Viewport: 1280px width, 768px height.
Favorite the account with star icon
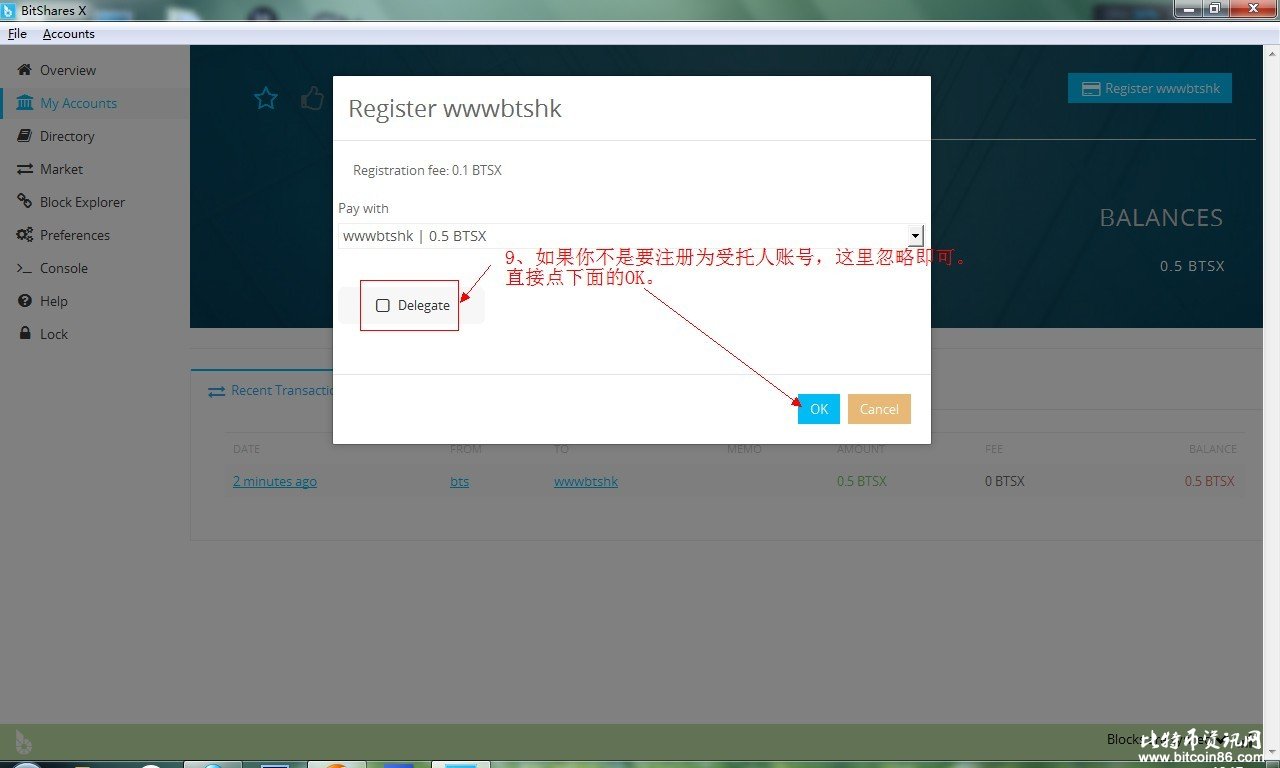point(266,98)
